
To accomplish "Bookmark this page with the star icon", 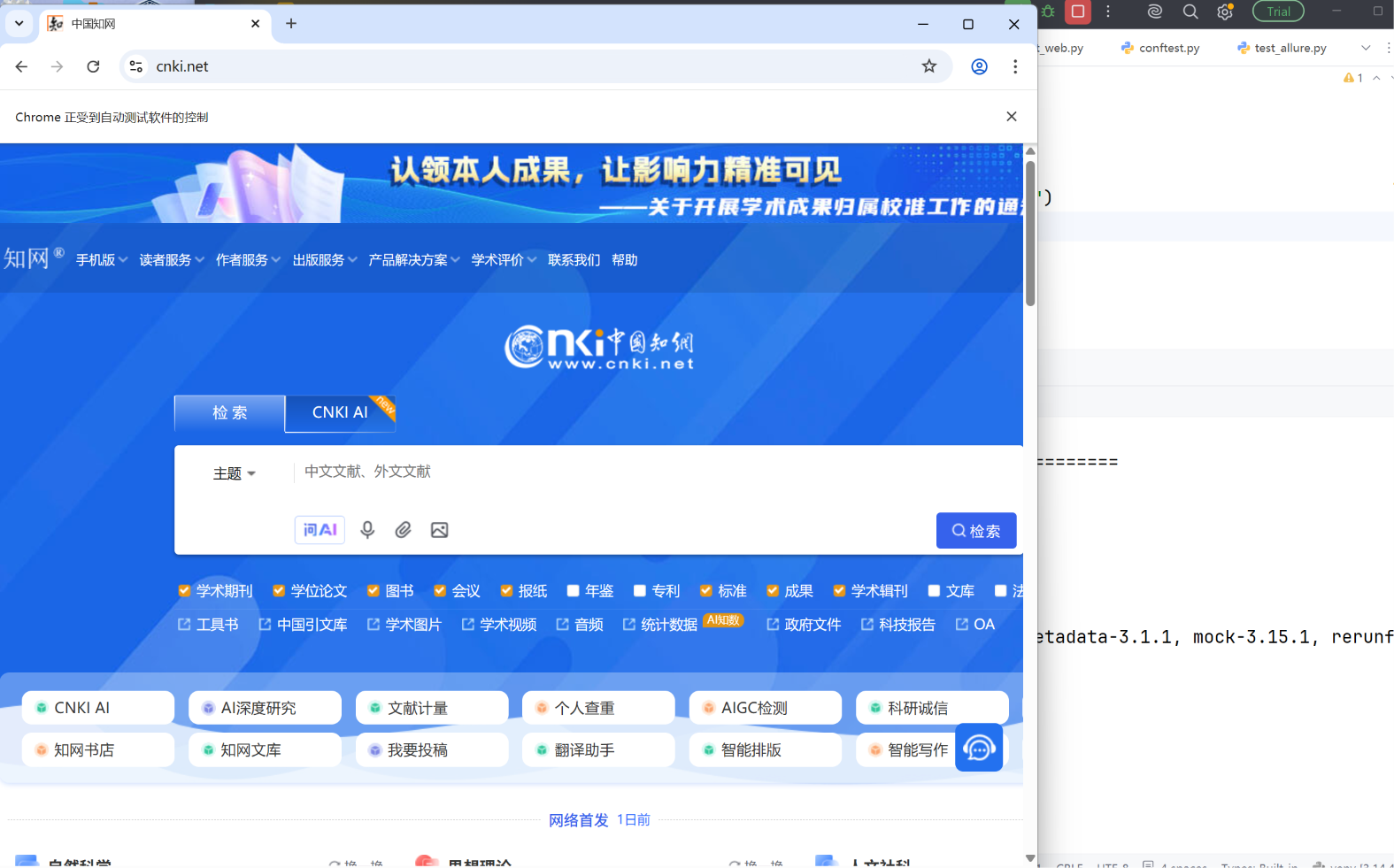I will (929, 66).
